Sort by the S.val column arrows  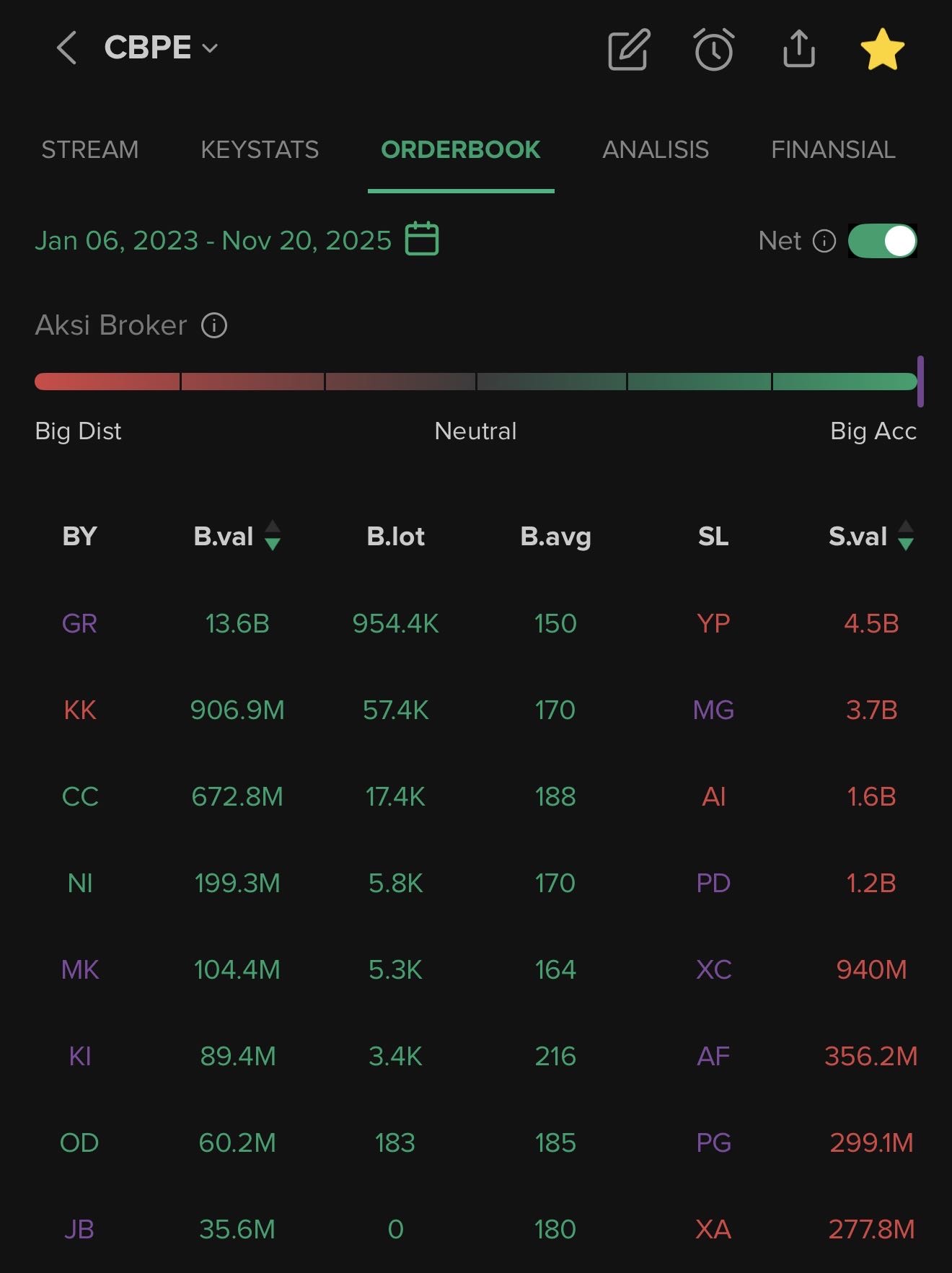[x=906, y=536]
